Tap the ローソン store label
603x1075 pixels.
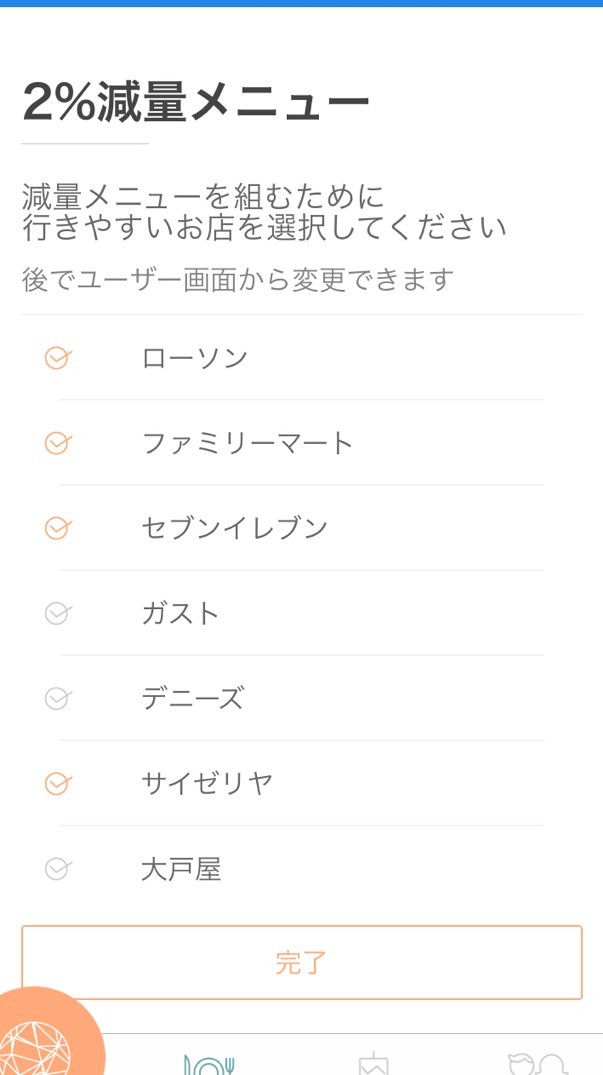pos(195,358)
